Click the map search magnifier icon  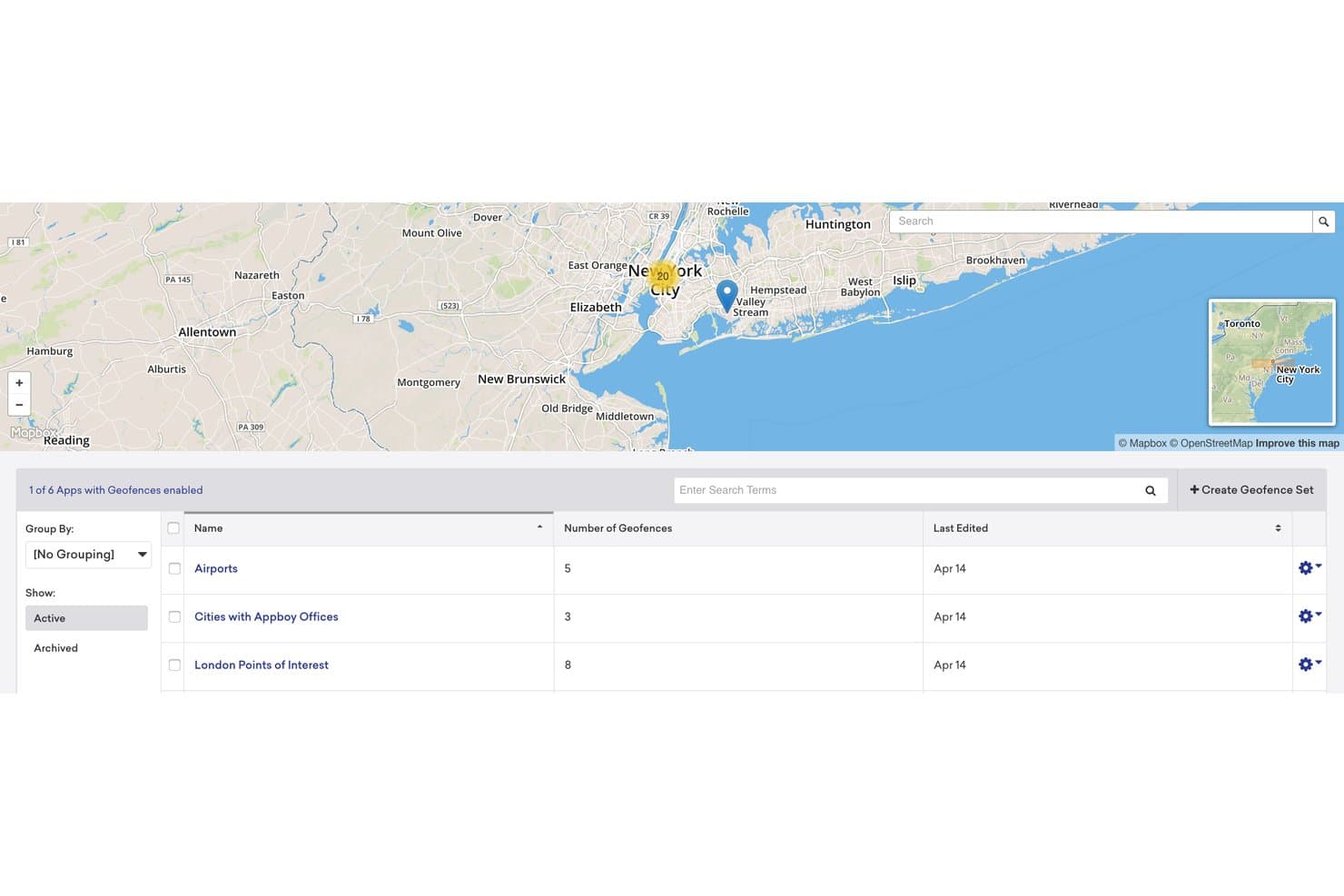[1323, 222]
